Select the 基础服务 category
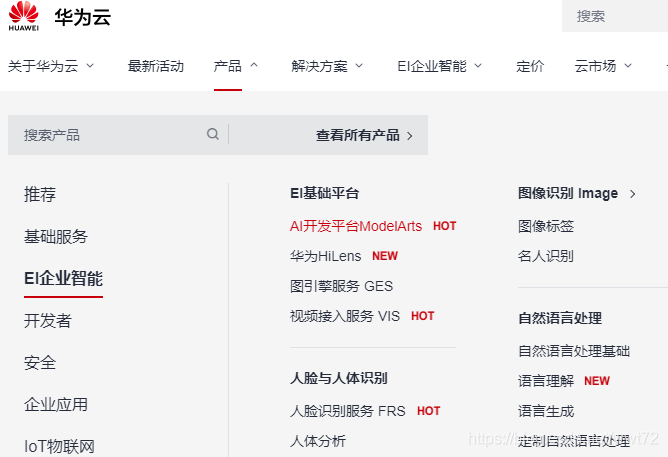This screenshot has height=457, width=668. (x=56, y=236)
